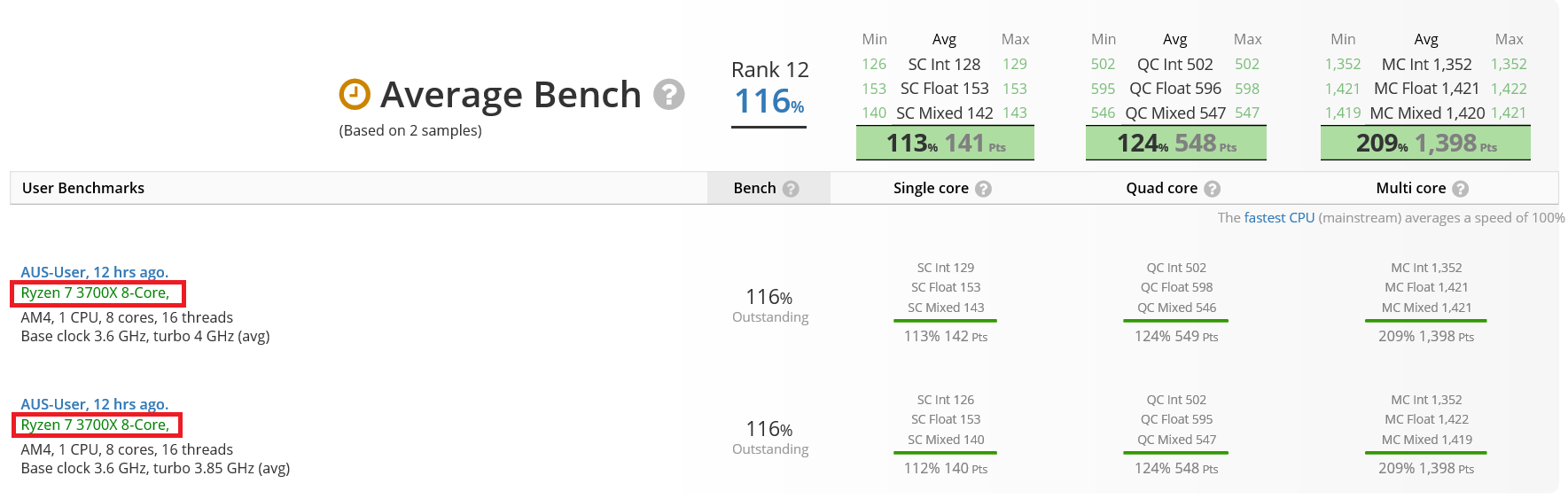Click the green quad core 124% score bar

click(1175, 143)
